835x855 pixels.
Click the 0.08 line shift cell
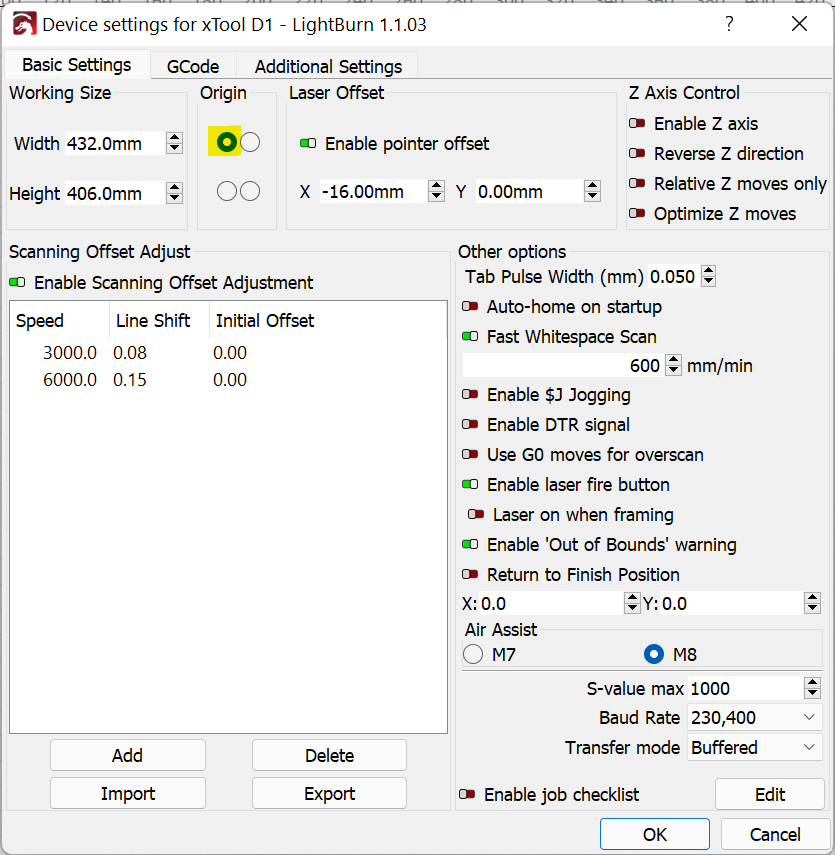click(x=130, y=352)
